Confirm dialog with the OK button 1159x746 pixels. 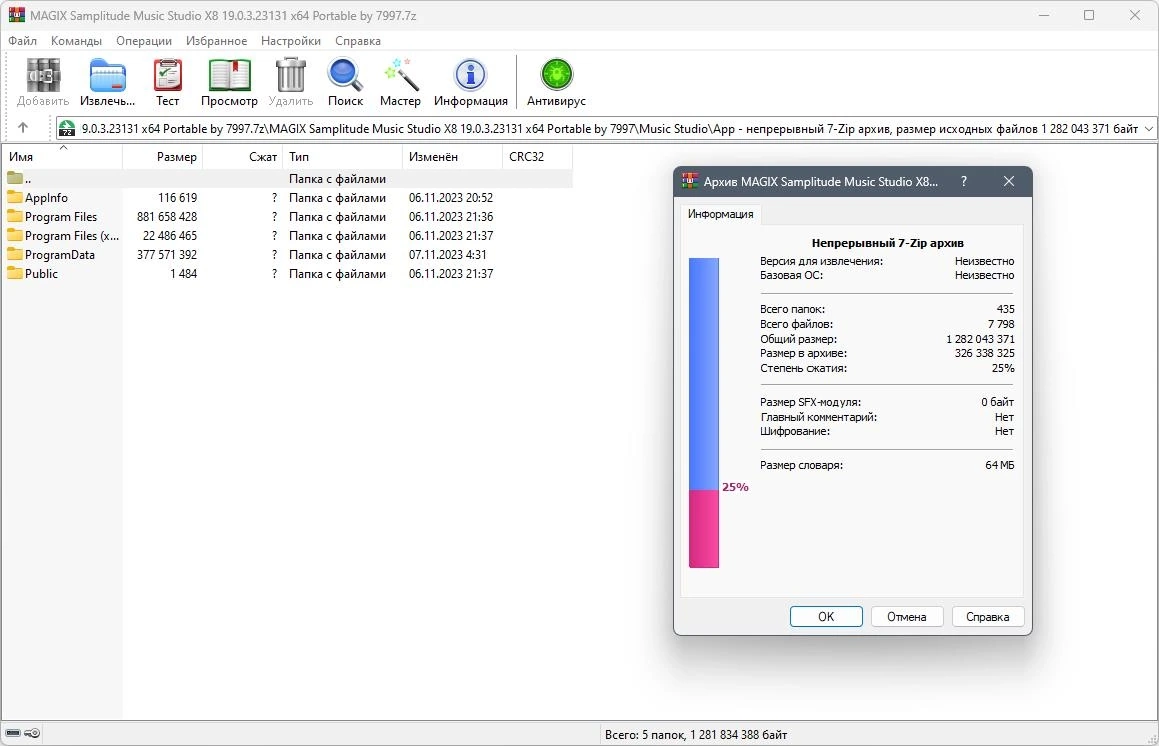(826, 617)
